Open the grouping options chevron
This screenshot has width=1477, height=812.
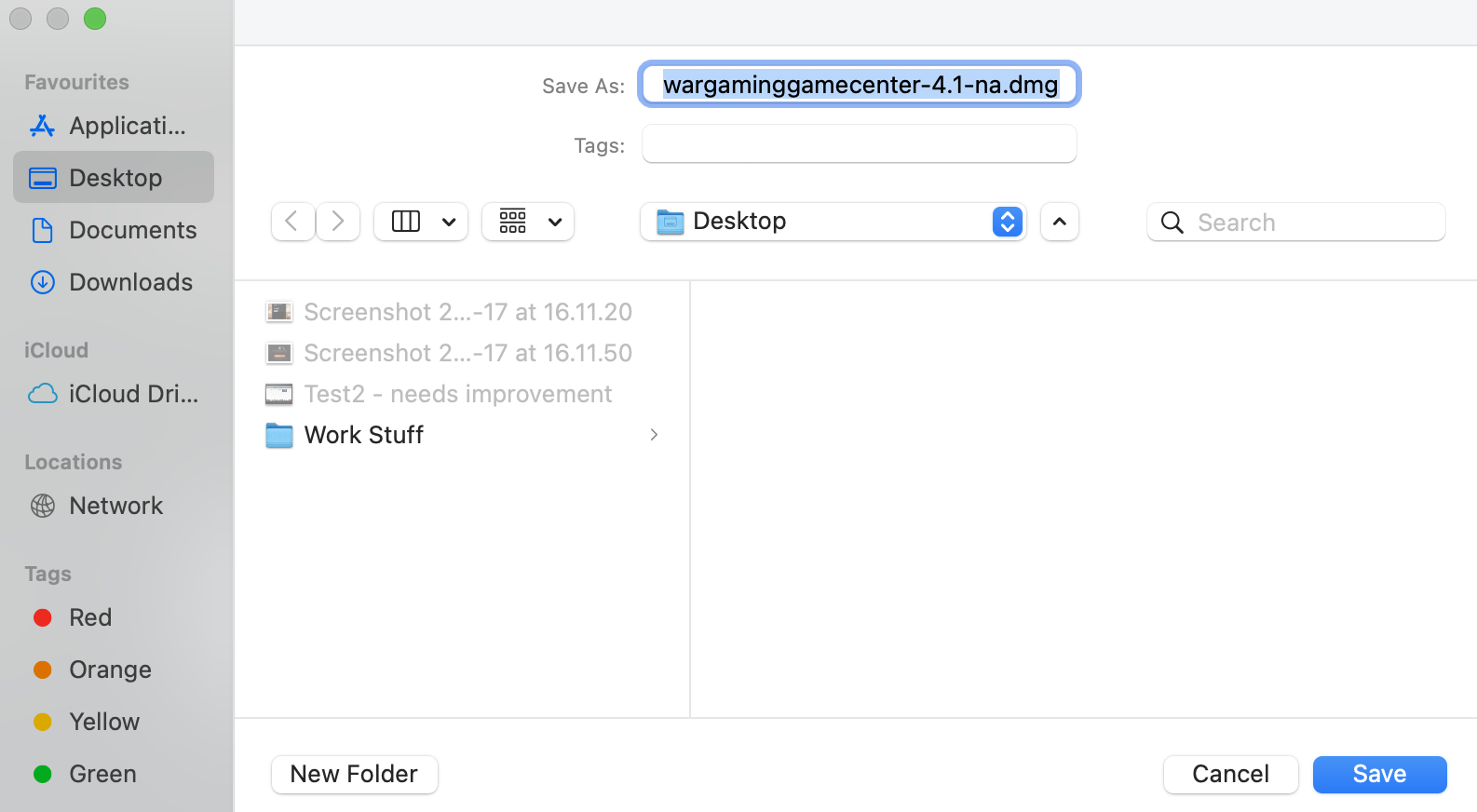coord(555,222)
